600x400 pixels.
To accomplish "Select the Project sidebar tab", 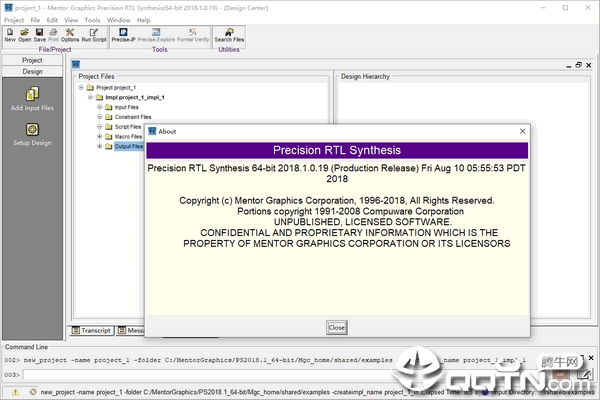I will (x=32, y=60).
